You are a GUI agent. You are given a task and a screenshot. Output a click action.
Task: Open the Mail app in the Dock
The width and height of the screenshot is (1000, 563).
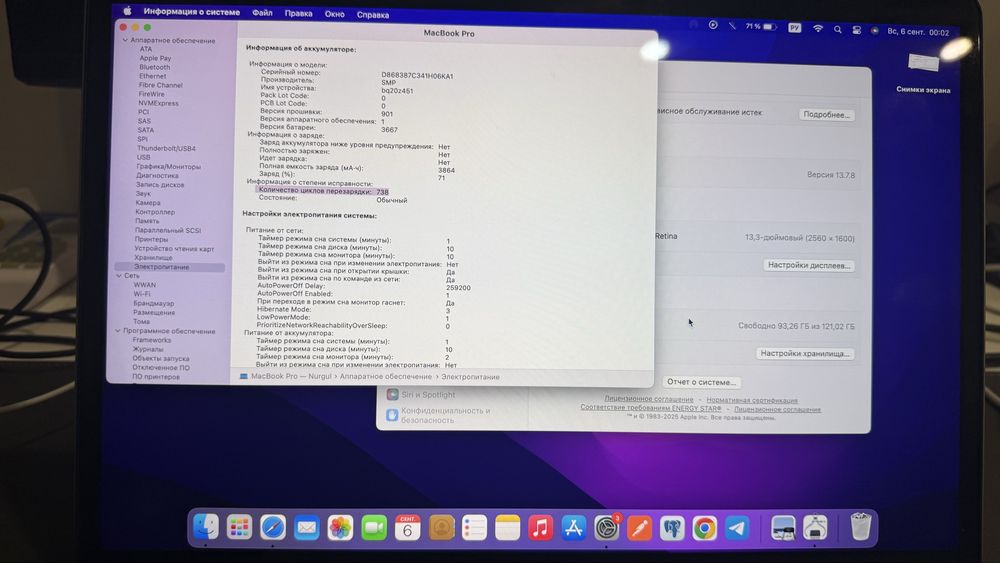[307, 528]
